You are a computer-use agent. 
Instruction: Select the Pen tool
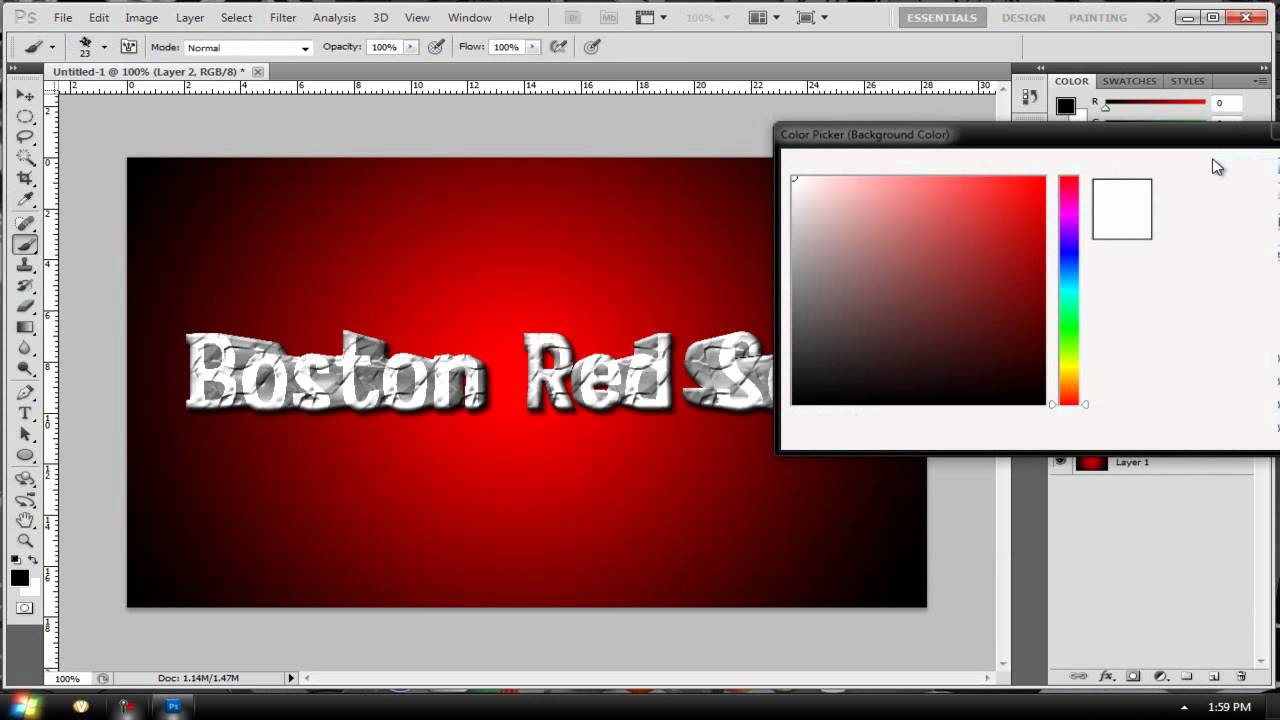pos(25,393)
